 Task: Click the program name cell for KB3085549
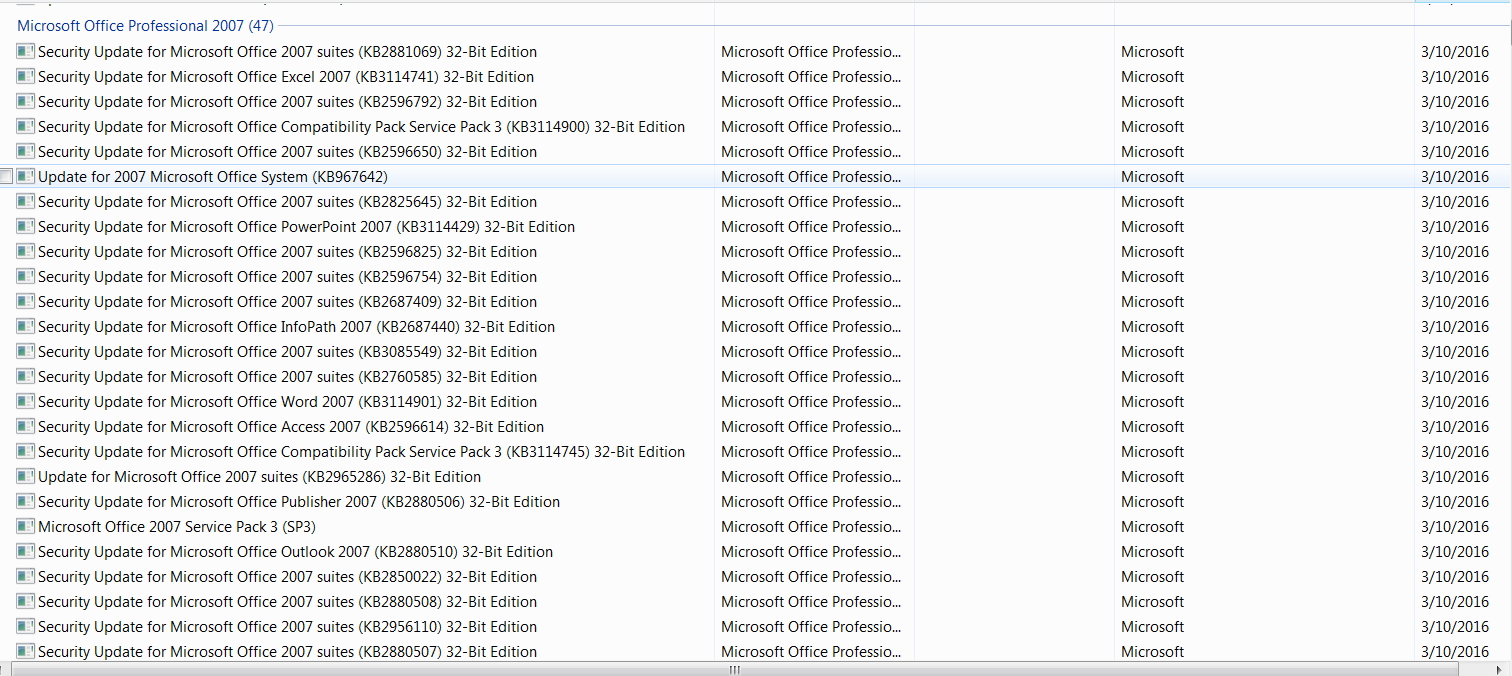point(810,352)
